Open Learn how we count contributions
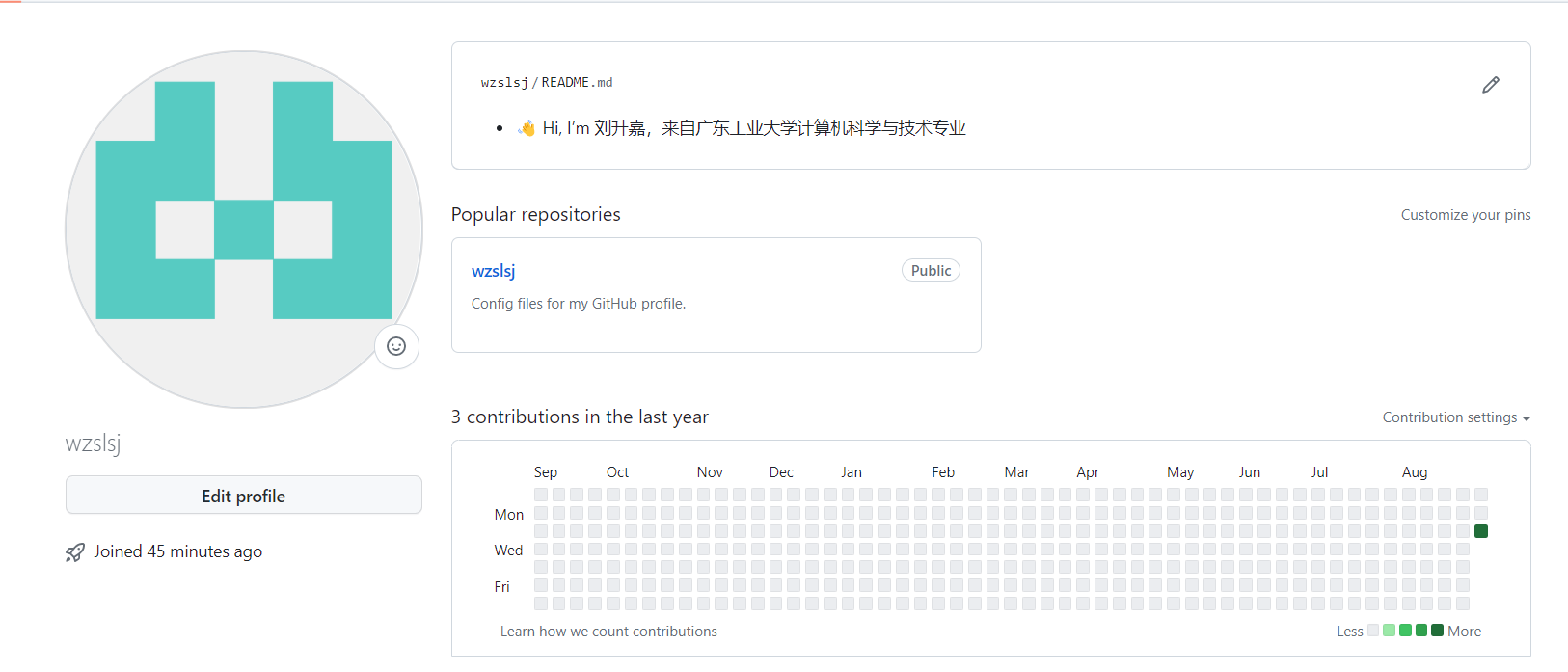 click(608, 632)
